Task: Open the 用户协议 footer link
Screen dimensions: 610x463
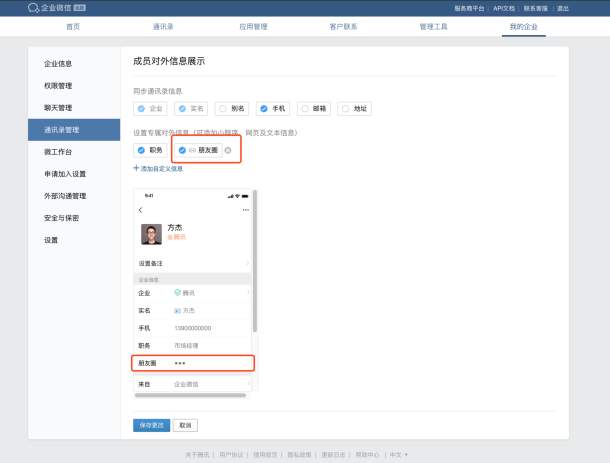Action: pyautogui.click(x=231, y=454)
